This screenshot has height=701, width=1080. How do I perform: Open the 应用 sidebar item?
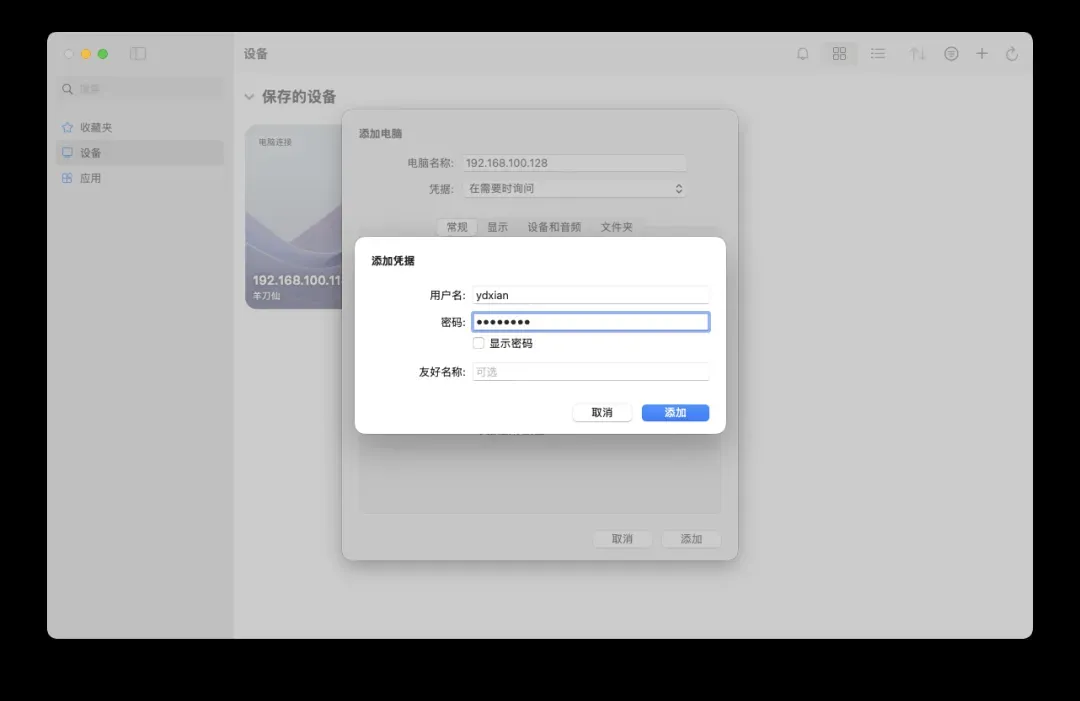(x=90, y=178)
